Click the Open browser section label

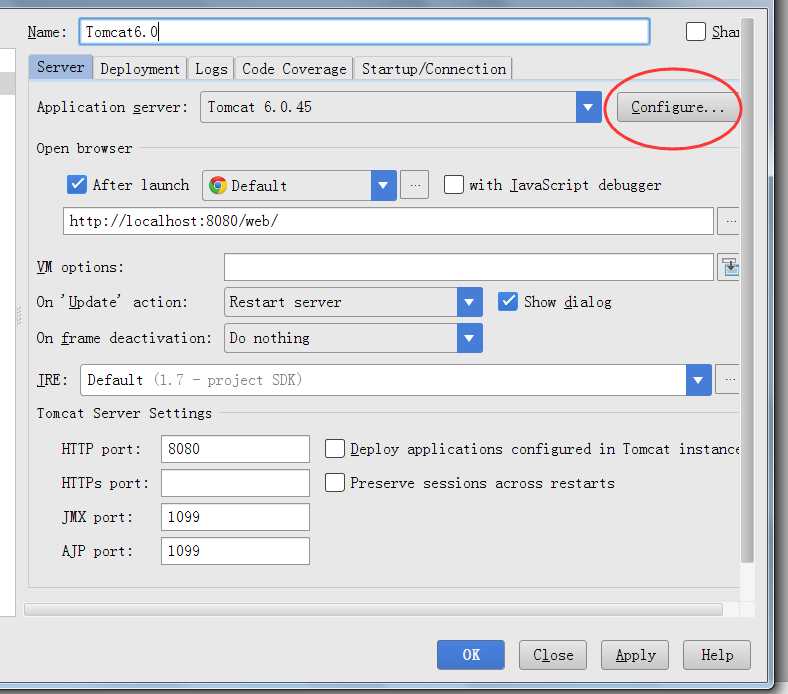click(84, 149)
